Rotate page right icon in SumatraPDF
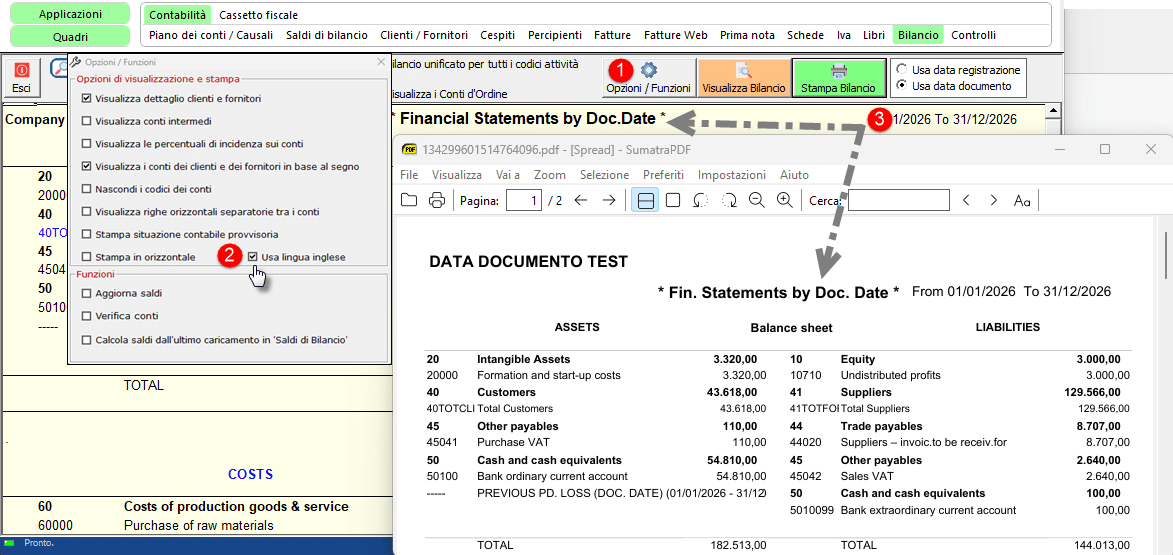 (729, 200)
